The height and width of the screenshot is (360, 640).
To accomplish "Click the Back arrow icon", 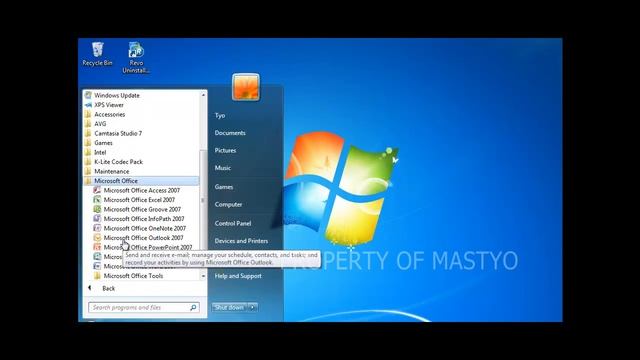I will (90, 288).
